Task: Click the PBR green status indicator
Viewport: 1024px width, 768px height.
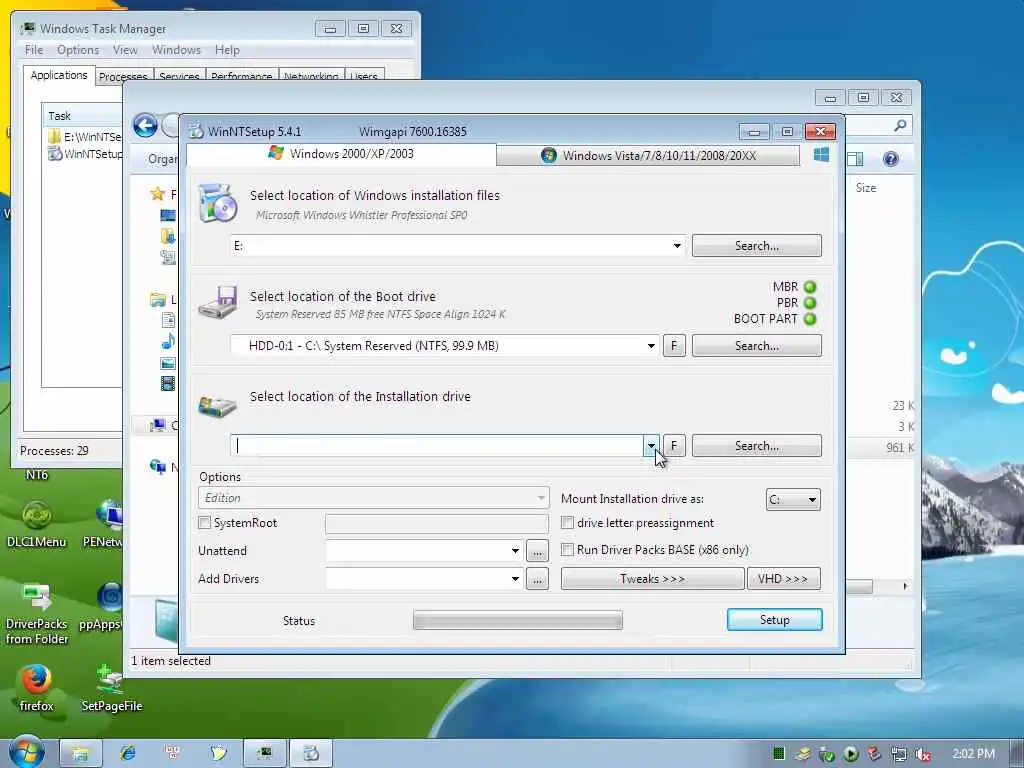Action: coord(810,303)
